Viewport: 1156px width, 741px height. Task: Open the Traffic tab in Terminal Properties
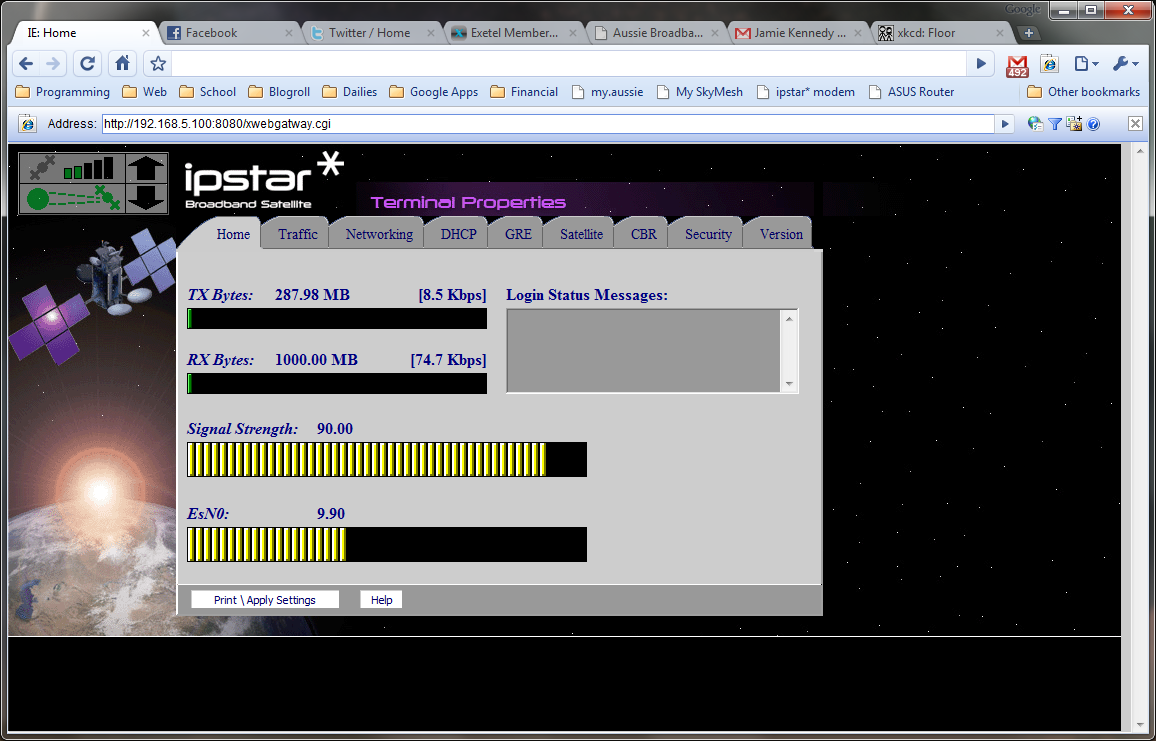tap(298, 234)
